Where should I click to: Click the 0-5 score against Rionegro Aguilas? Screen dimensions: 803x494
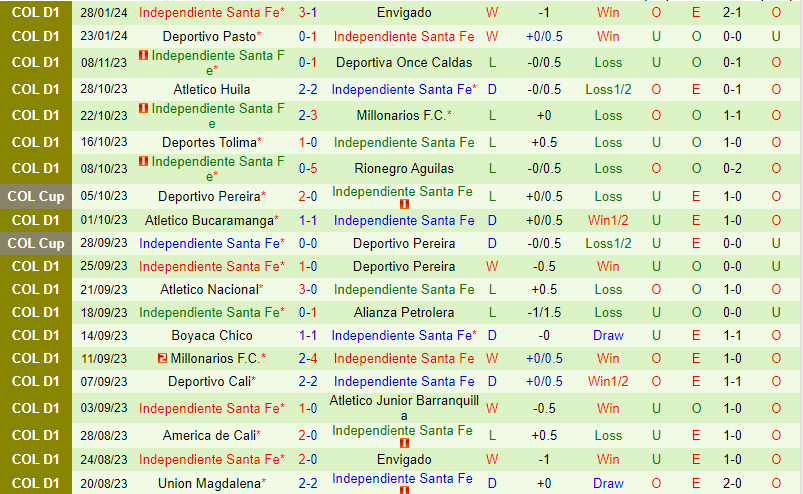click(308, 168)
